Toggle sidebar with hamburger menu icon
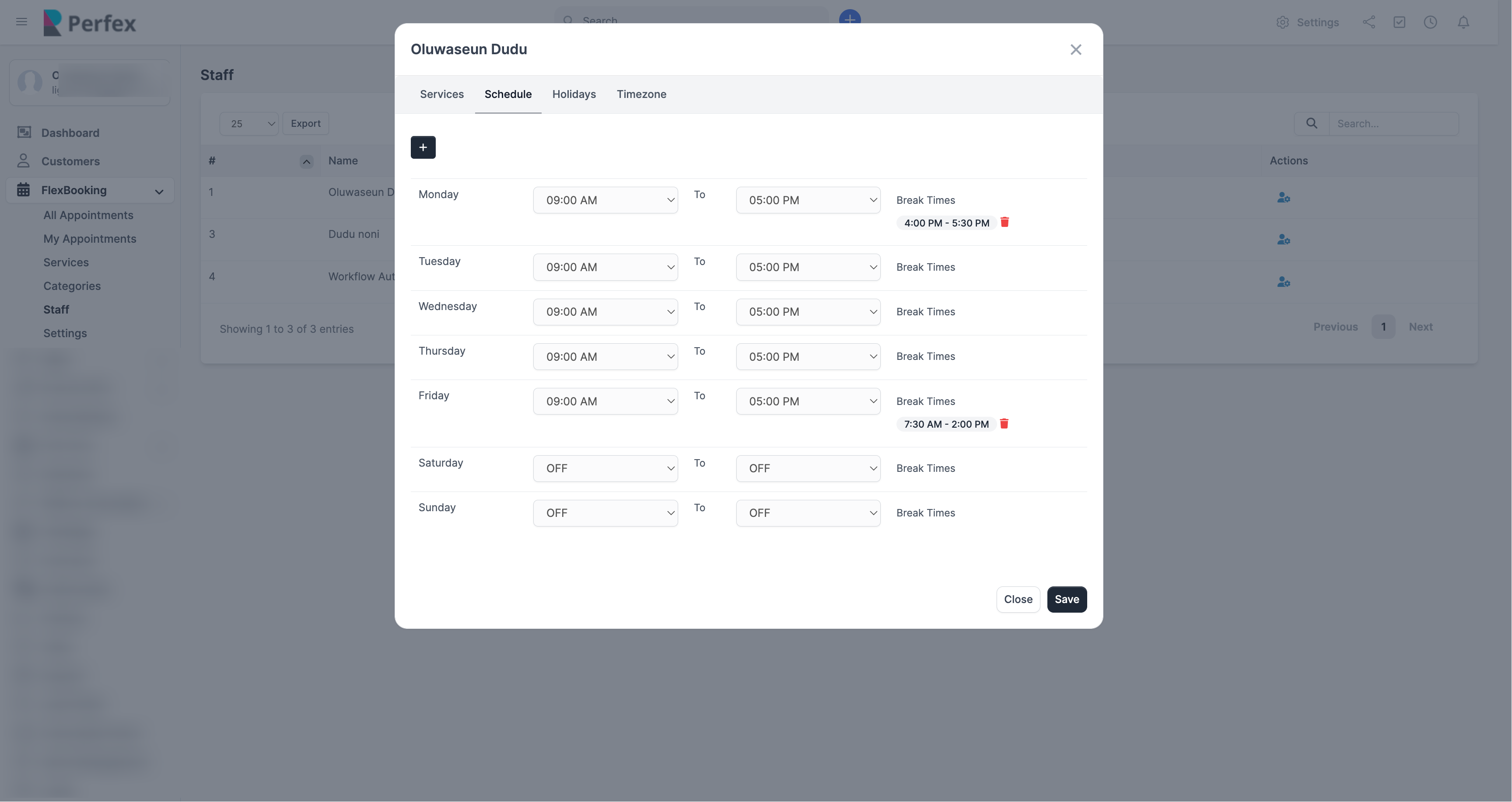 tap(22, 22)
